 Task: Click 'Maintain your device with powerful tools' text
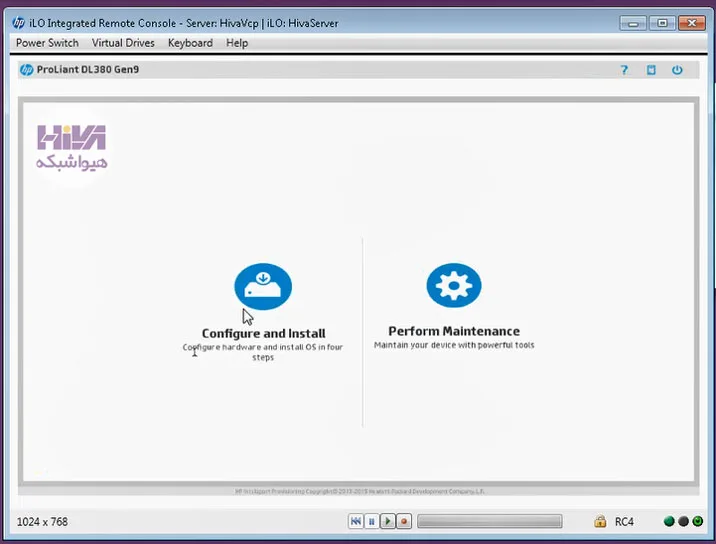pos(454,345)
